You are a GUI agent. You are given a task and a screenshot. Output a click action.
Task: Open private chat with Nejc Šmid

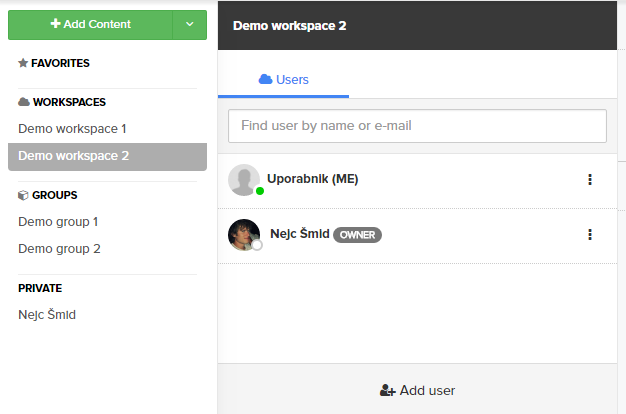(x=47, y=315)
